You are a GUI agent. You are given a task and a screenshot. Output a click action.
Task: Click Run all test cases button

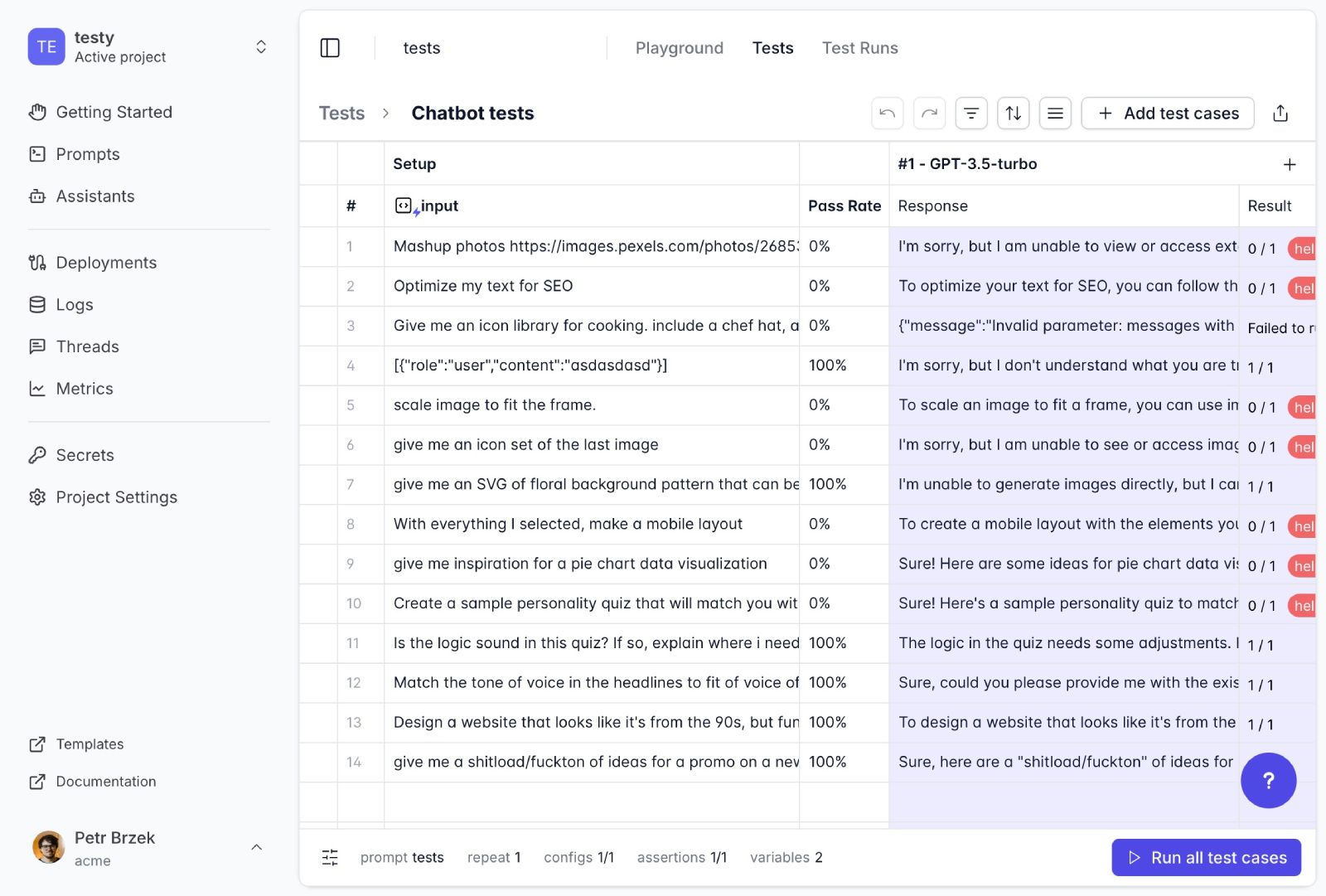coord(1206,857)
